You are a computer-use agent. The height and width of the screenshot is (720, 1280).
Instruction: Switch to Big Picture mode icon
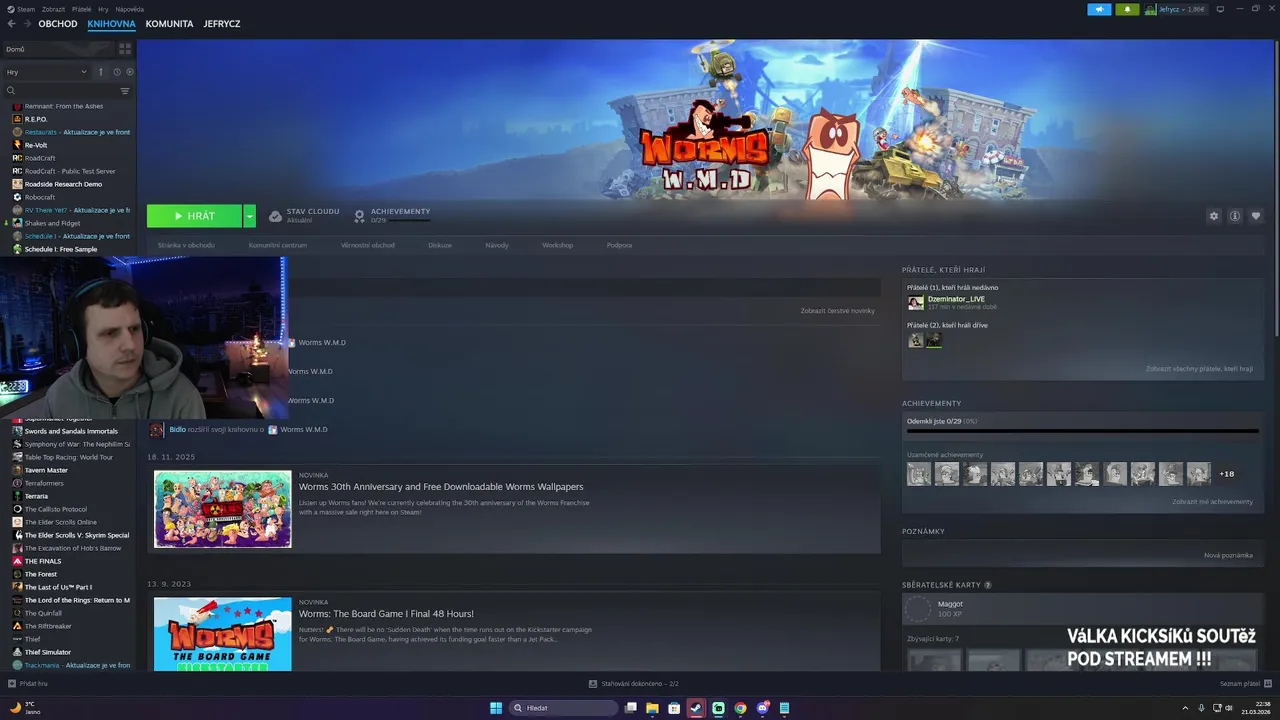pos(1220,9)
